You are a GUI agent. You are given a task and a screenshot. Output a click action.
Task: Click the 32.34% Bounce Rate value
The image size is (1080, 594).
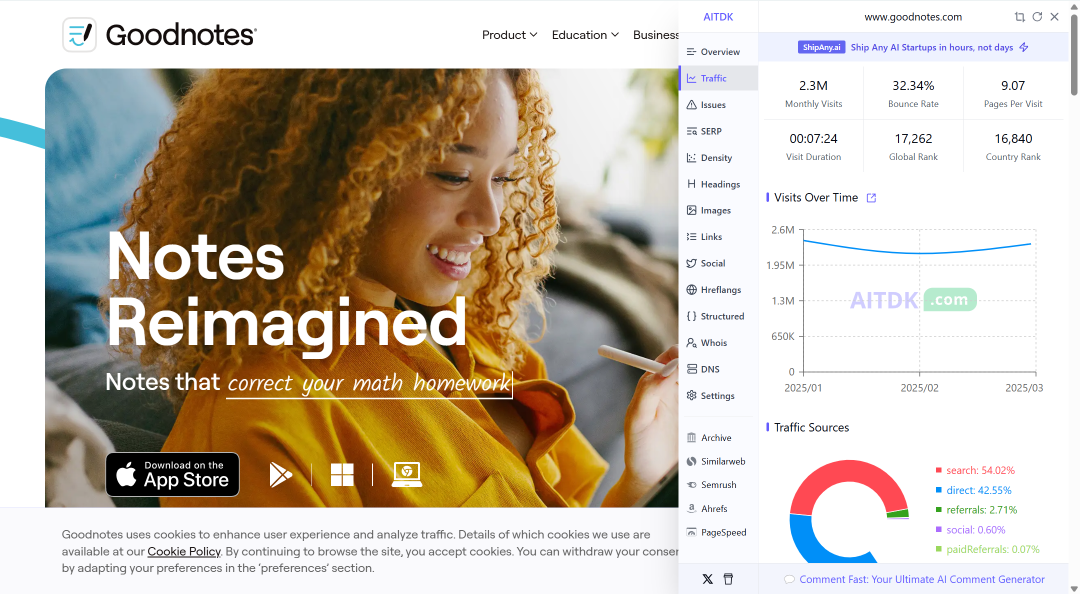913,85
